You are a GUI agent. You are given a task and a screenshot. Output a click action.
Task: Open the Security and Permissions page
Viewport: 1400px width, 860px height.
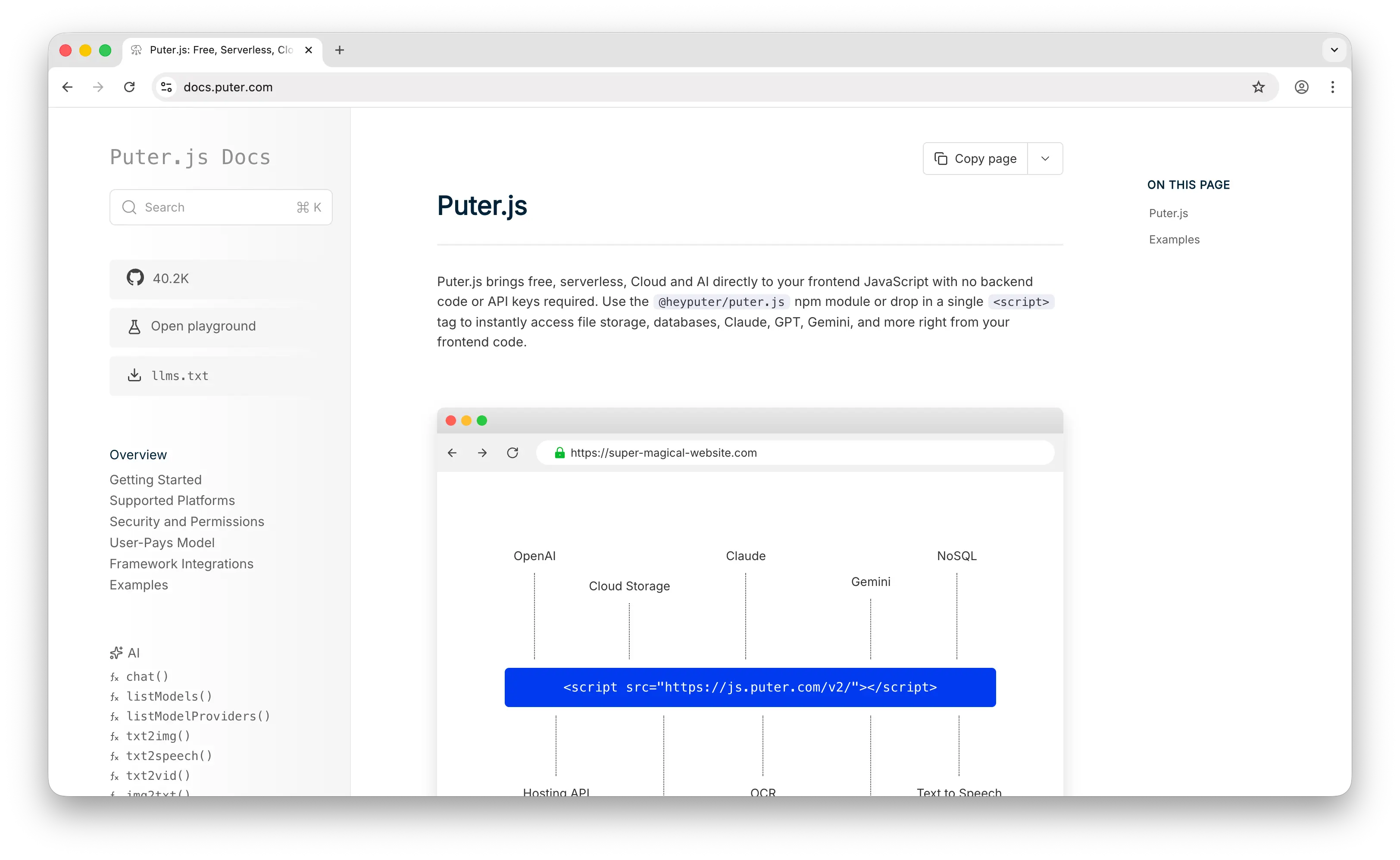point(187,521)
